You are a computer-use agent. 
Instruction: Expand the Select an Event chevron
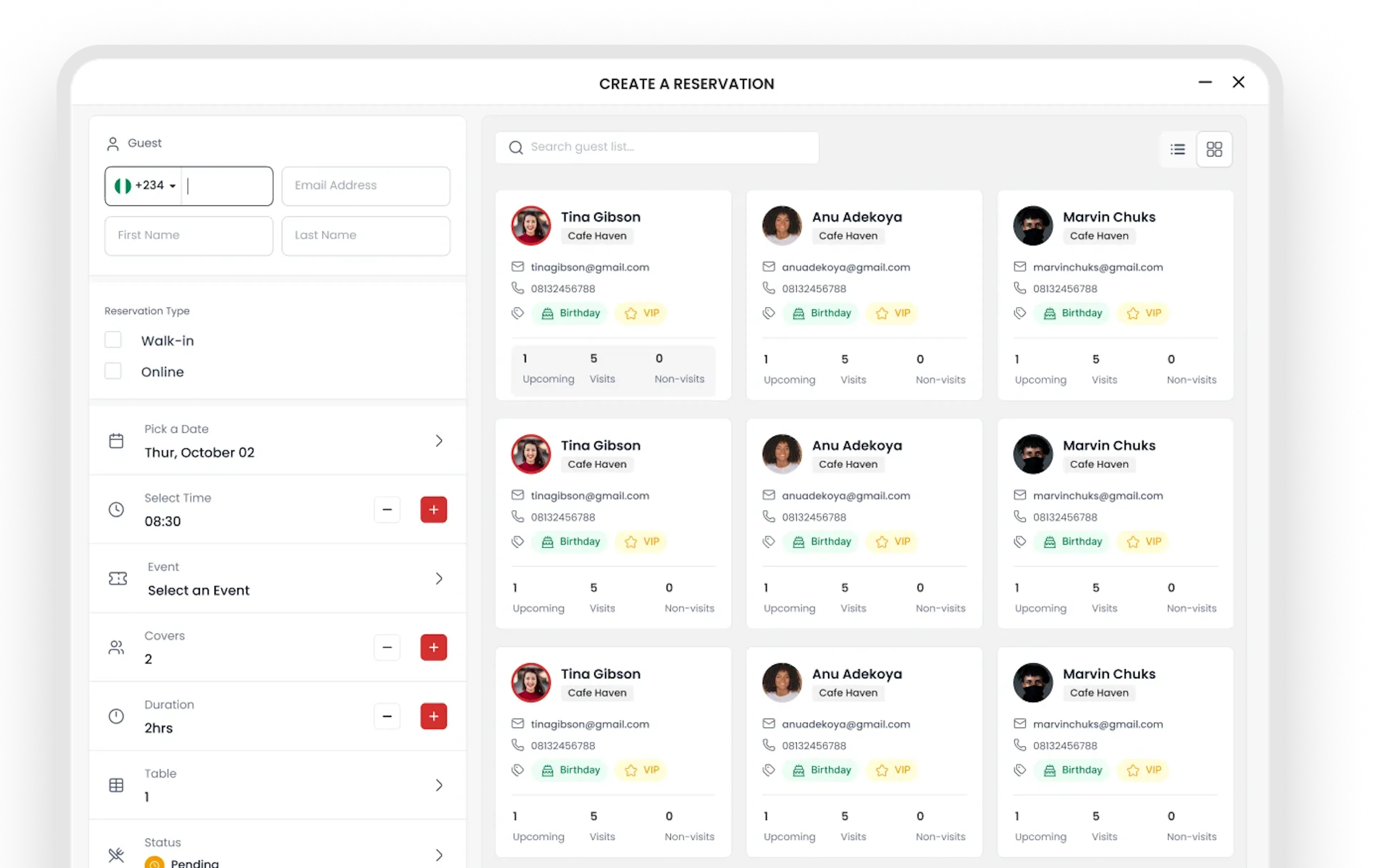pyautogui.click(x=438, y=579)
